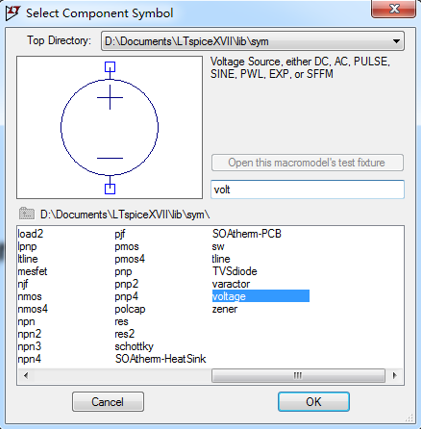
Task: Select mesfet in the component list
Action: pyautogui.click(x=32, y=271)
